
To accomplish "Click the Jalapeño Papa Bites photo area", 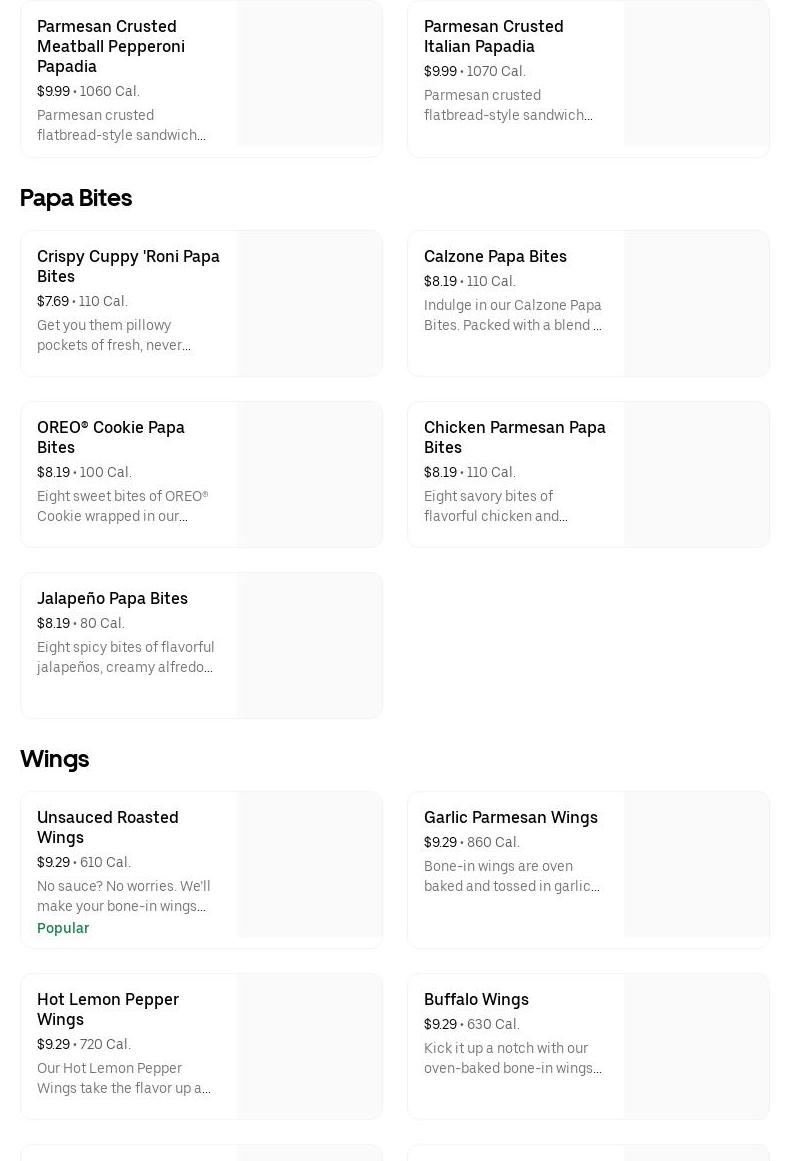I will click(x=309, y=646).
